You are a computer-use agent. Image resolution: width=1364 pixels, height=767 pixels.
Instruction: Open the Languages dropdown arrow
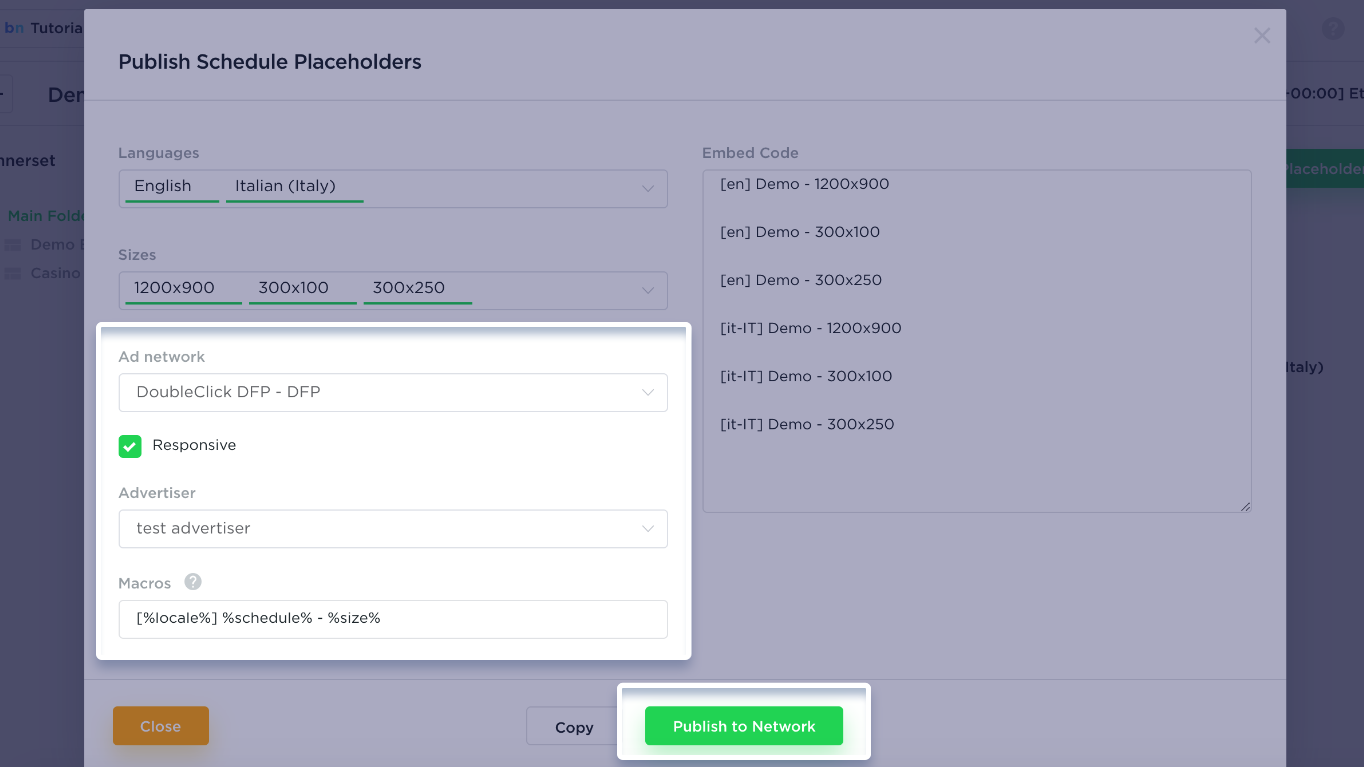[x=648, y=188]
